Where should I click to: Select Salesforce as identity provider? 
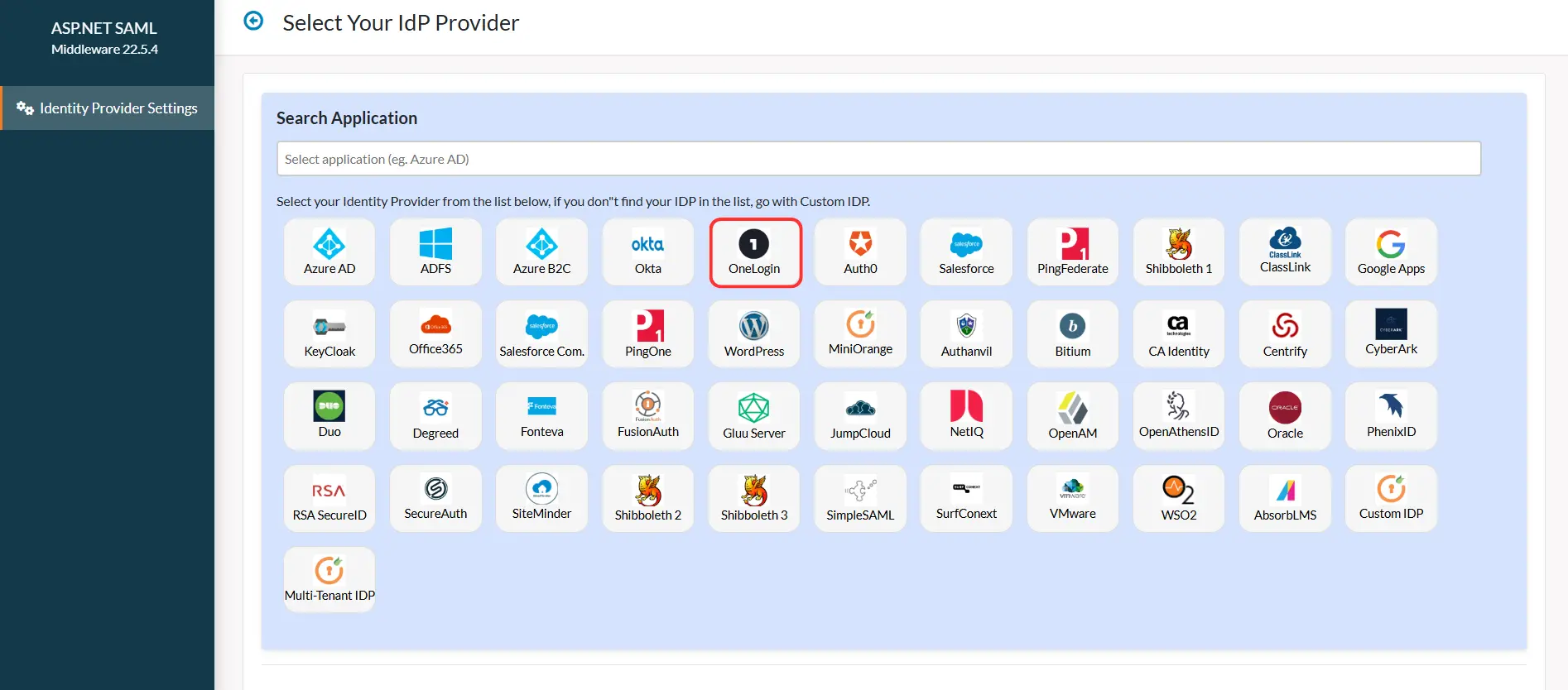(966, 252)
